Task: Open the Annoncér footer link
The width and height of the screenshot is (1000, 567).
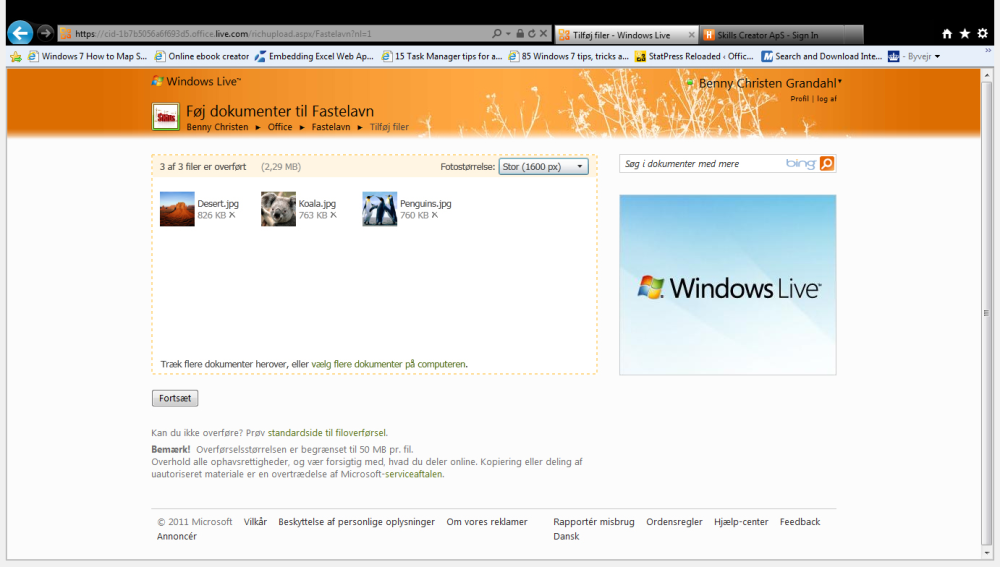Action: click(177, 536)
